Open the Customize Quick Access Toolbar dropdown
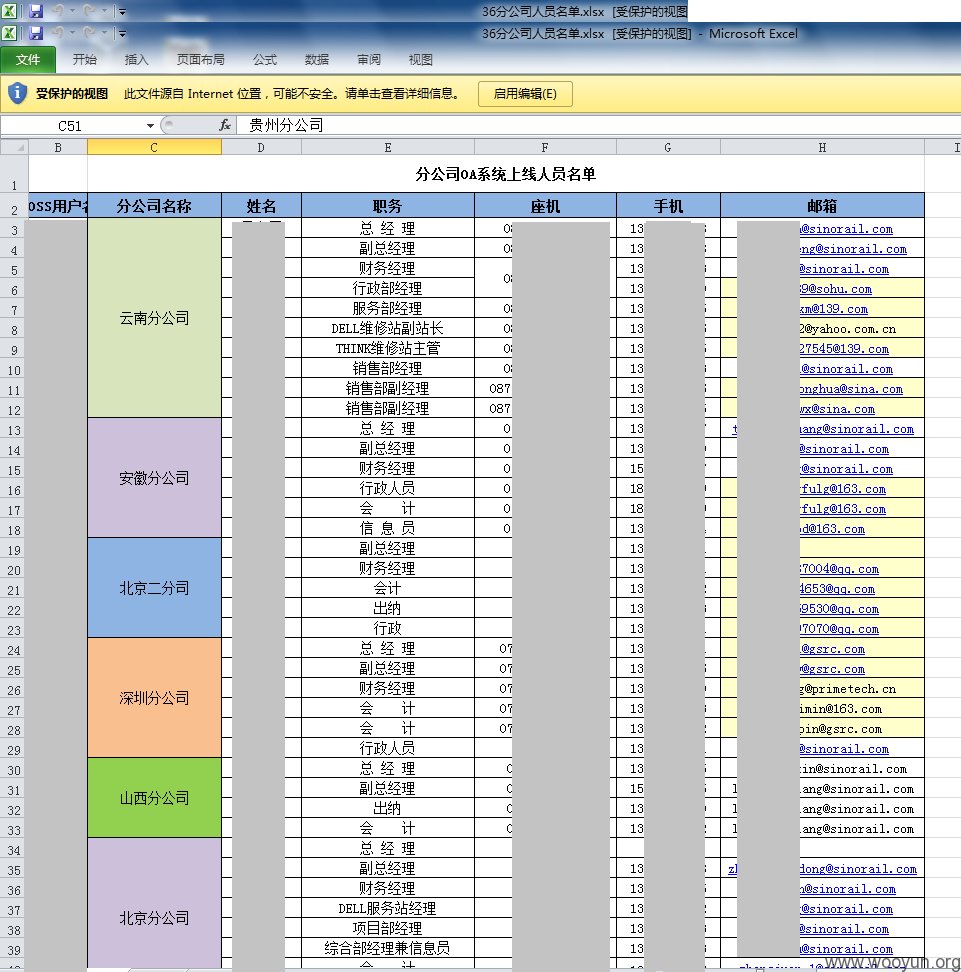This screenshot has height=972, width=961. click(122, 33)
